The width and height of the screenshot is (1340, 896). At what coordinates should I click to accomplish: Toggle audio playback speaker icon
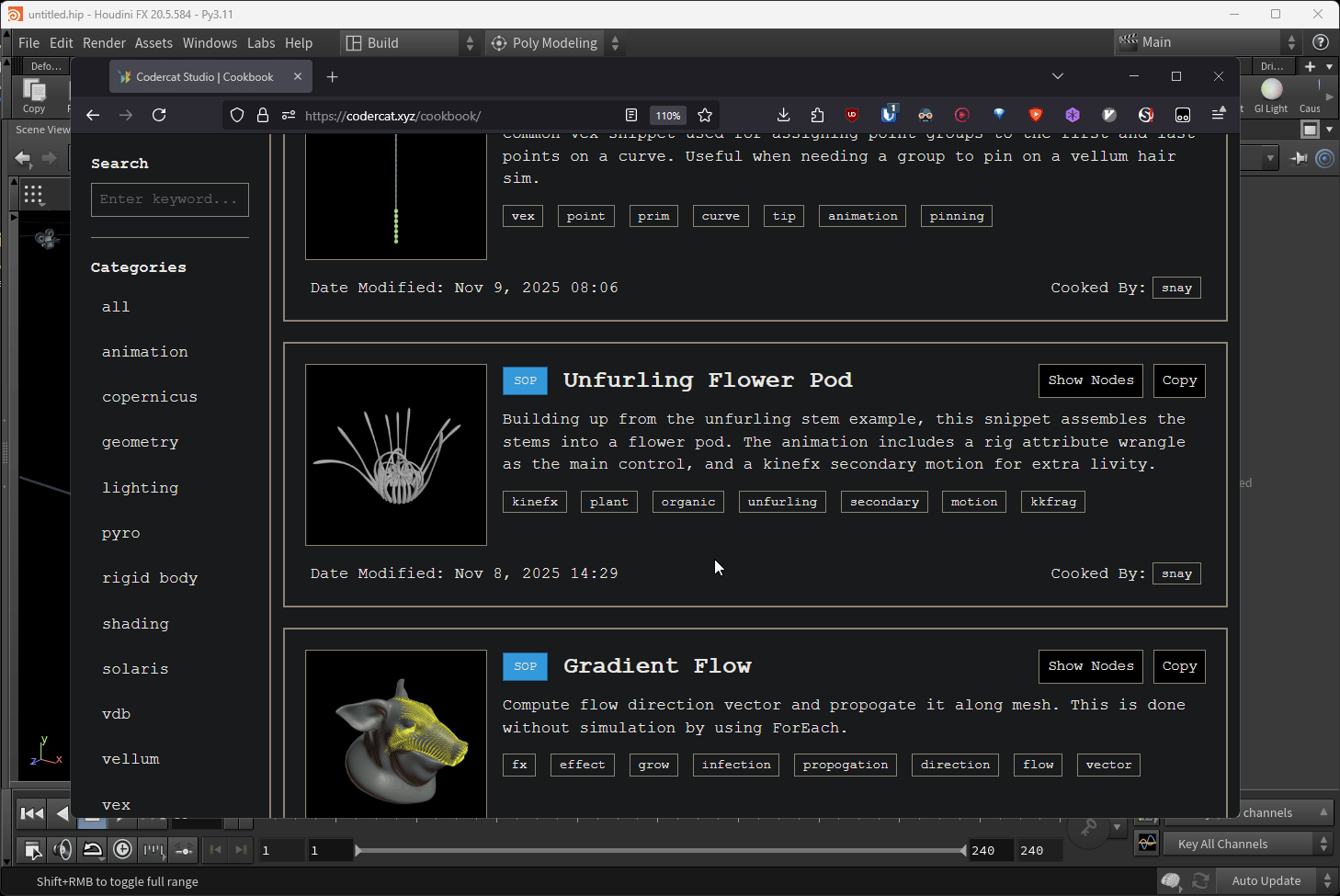[62, 850]
